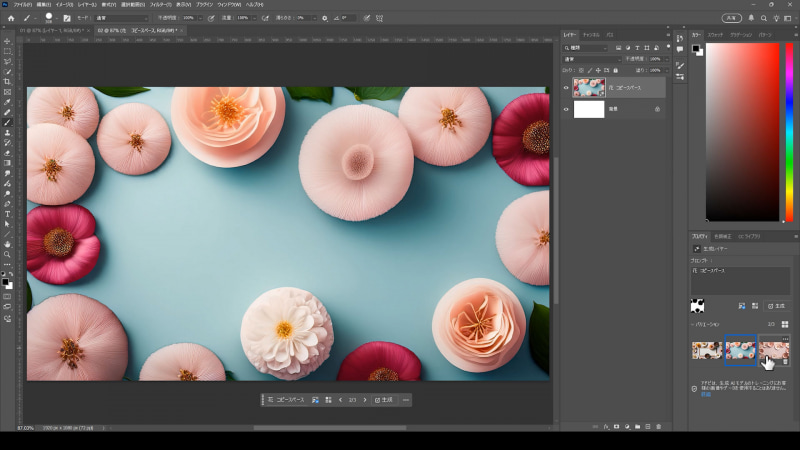The height and width of the screenshot is (450, 800).
Task: Open the フィルター menu
Action: (x=160, y=5)
